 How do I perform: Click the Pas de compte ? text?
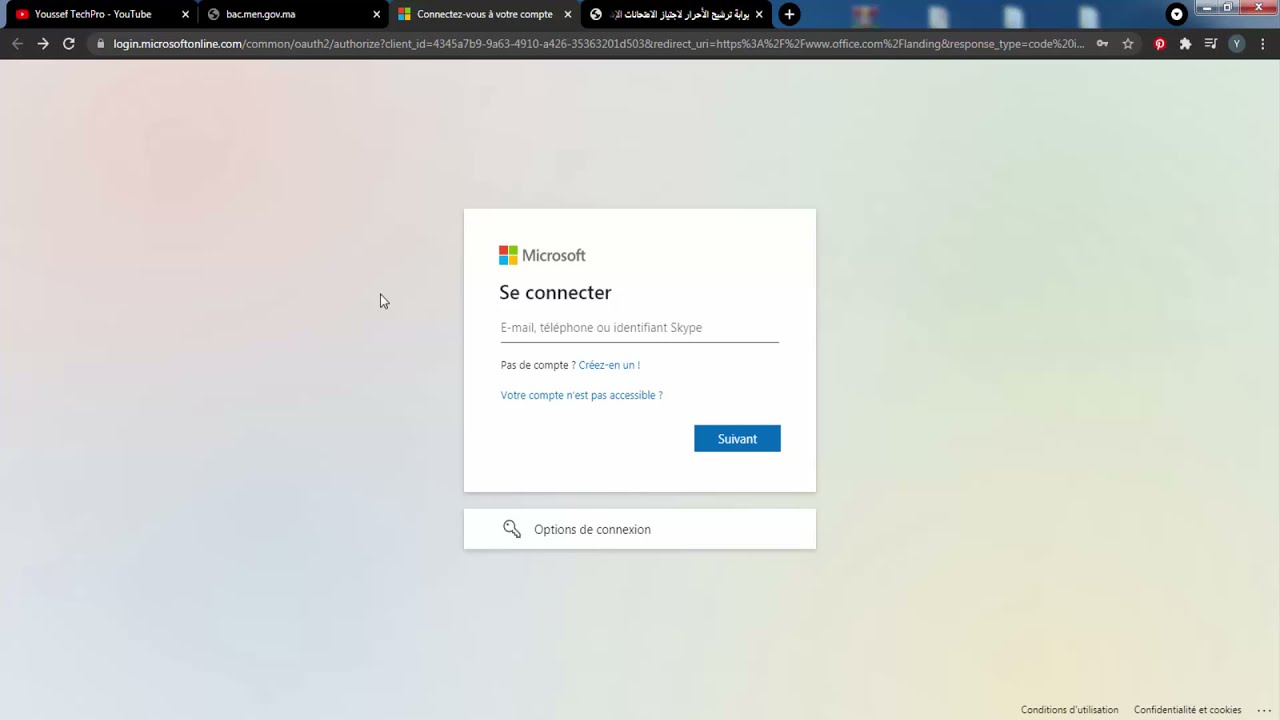point(538,365)
